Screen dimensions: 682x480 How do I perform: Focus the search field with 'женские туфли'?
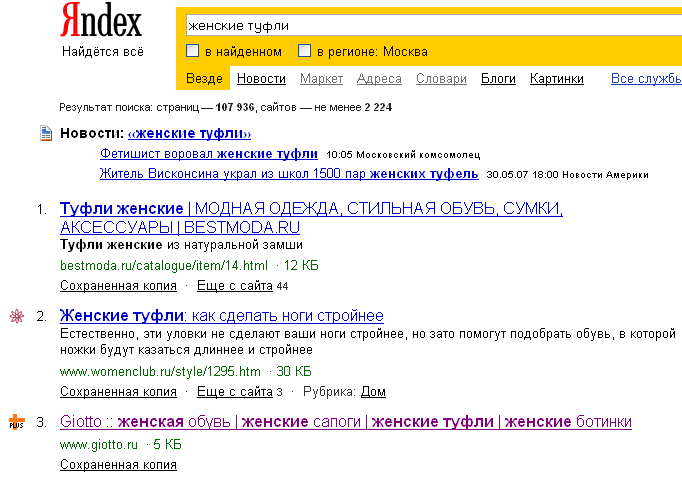[434, 26]
